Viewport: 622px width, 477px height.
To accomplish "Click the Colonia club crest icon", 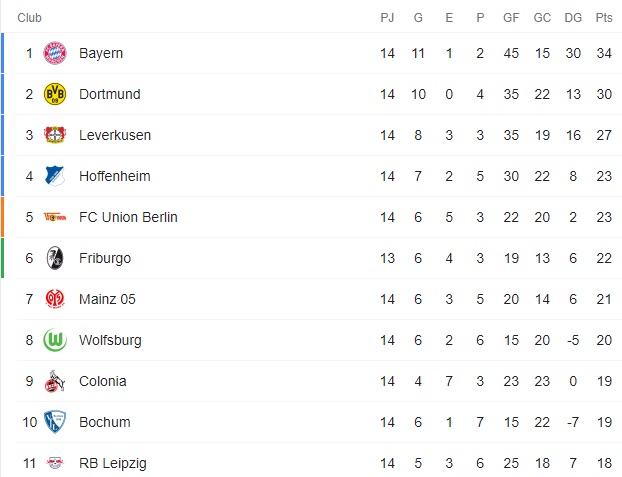I will tap(55, 381).
